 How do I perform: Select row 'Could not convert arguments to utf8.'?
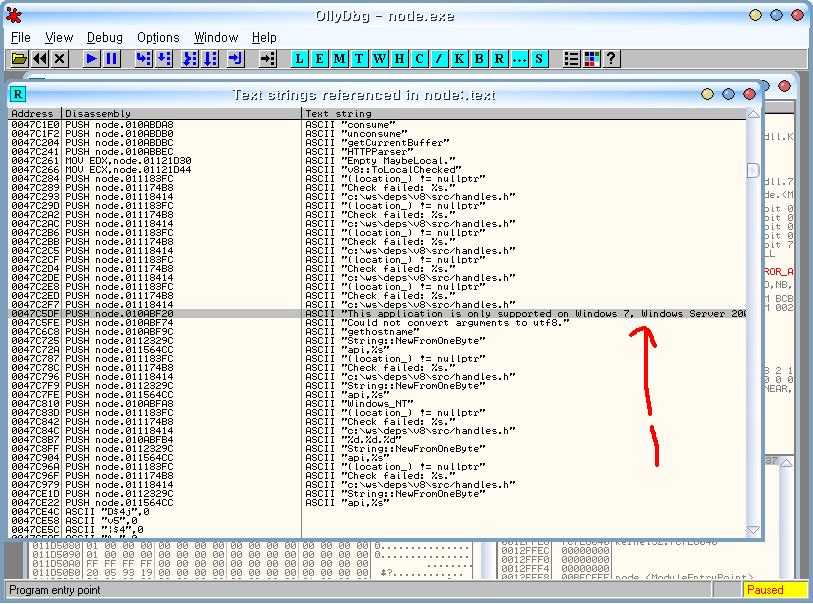click(x=377, y=323)
